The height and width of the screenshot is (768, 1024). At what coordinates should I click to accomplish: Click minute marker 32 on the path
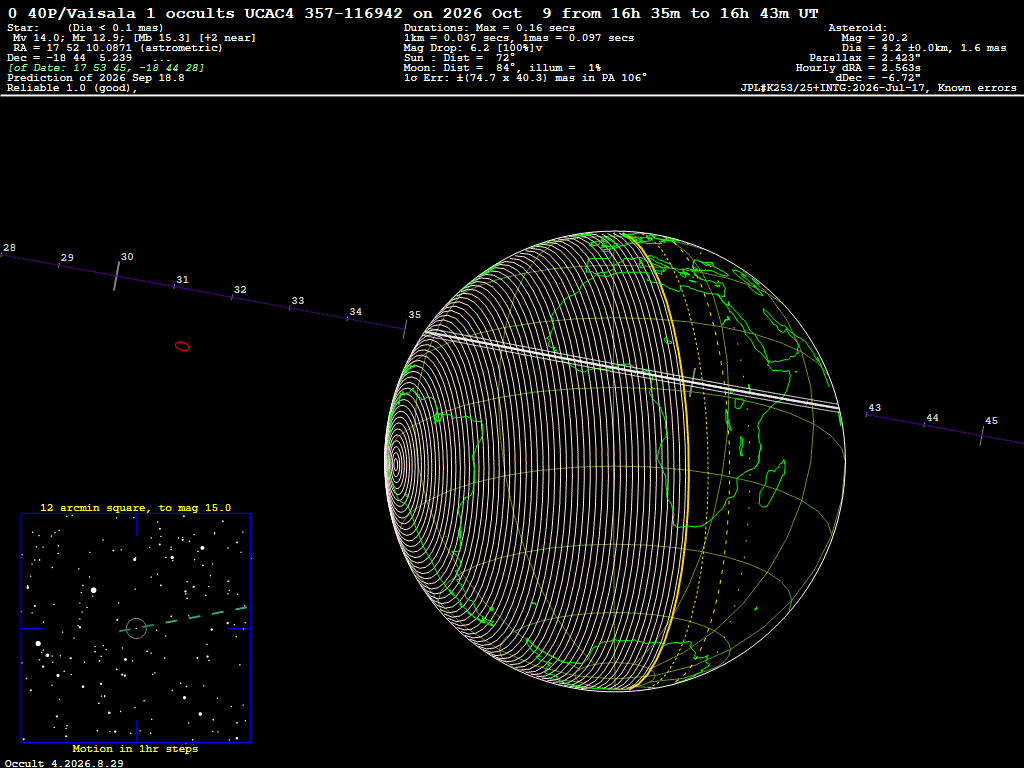click(x=240, y=289)
